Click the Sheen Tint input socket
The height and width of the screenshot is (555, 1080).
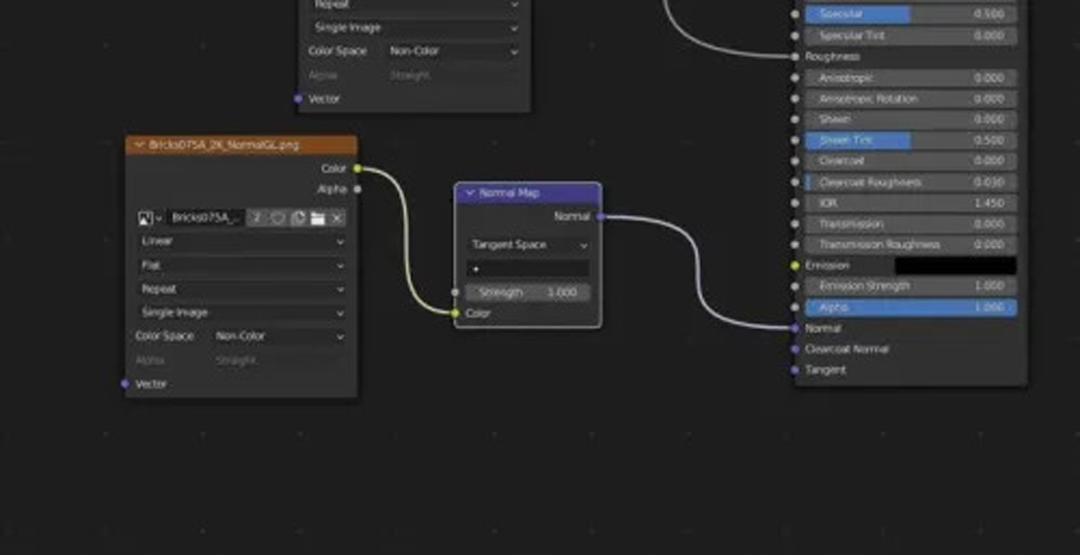coord(795,140)
